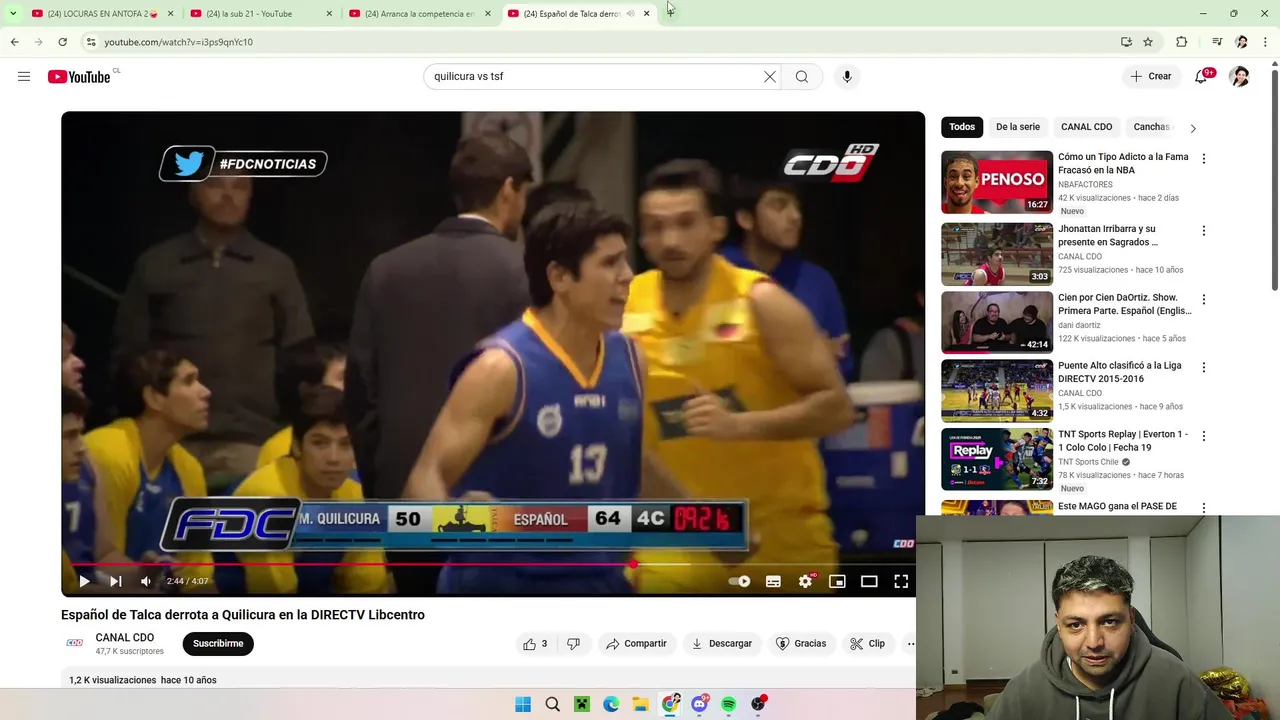
Task: Open Chrome extensions puzzle icon
Action: tap(1181, 42)
